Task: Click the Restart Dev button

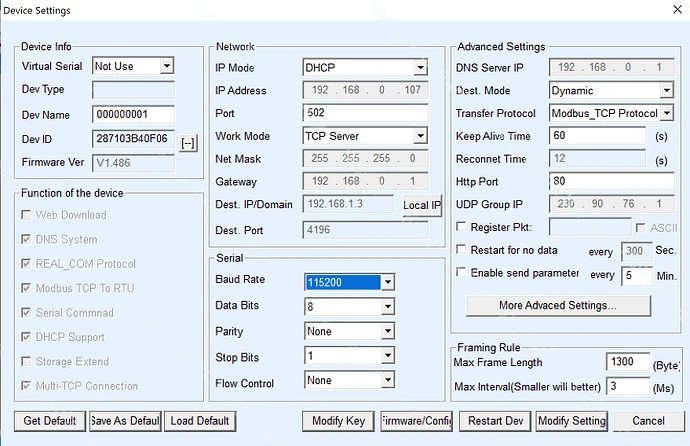Action: [496, 421]
